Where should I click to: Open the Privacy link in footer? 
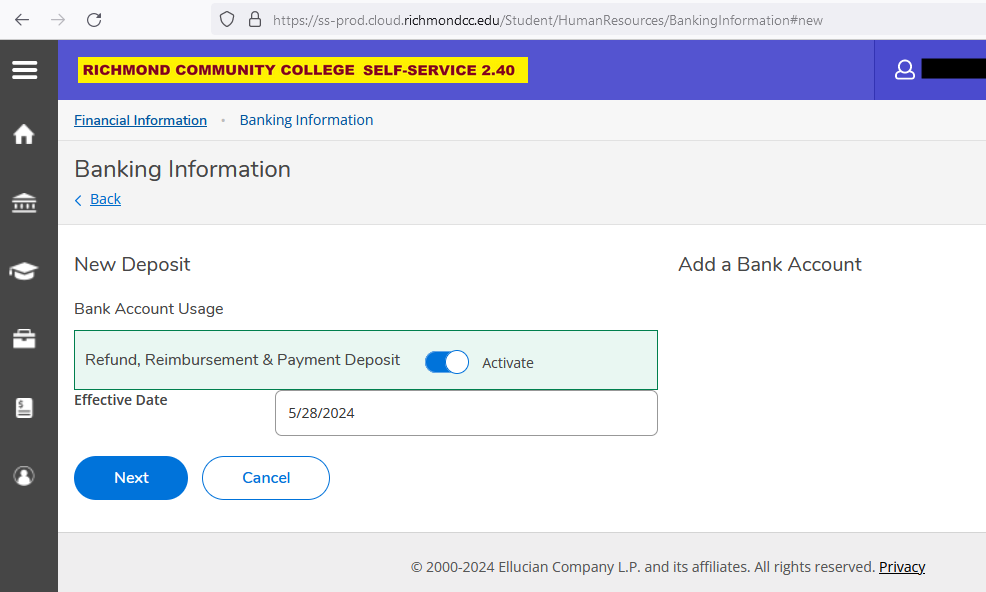[x=901, y=567]
